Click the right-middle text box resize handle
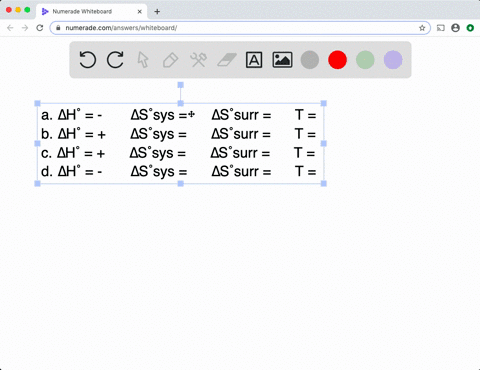 tap(324, 143)
